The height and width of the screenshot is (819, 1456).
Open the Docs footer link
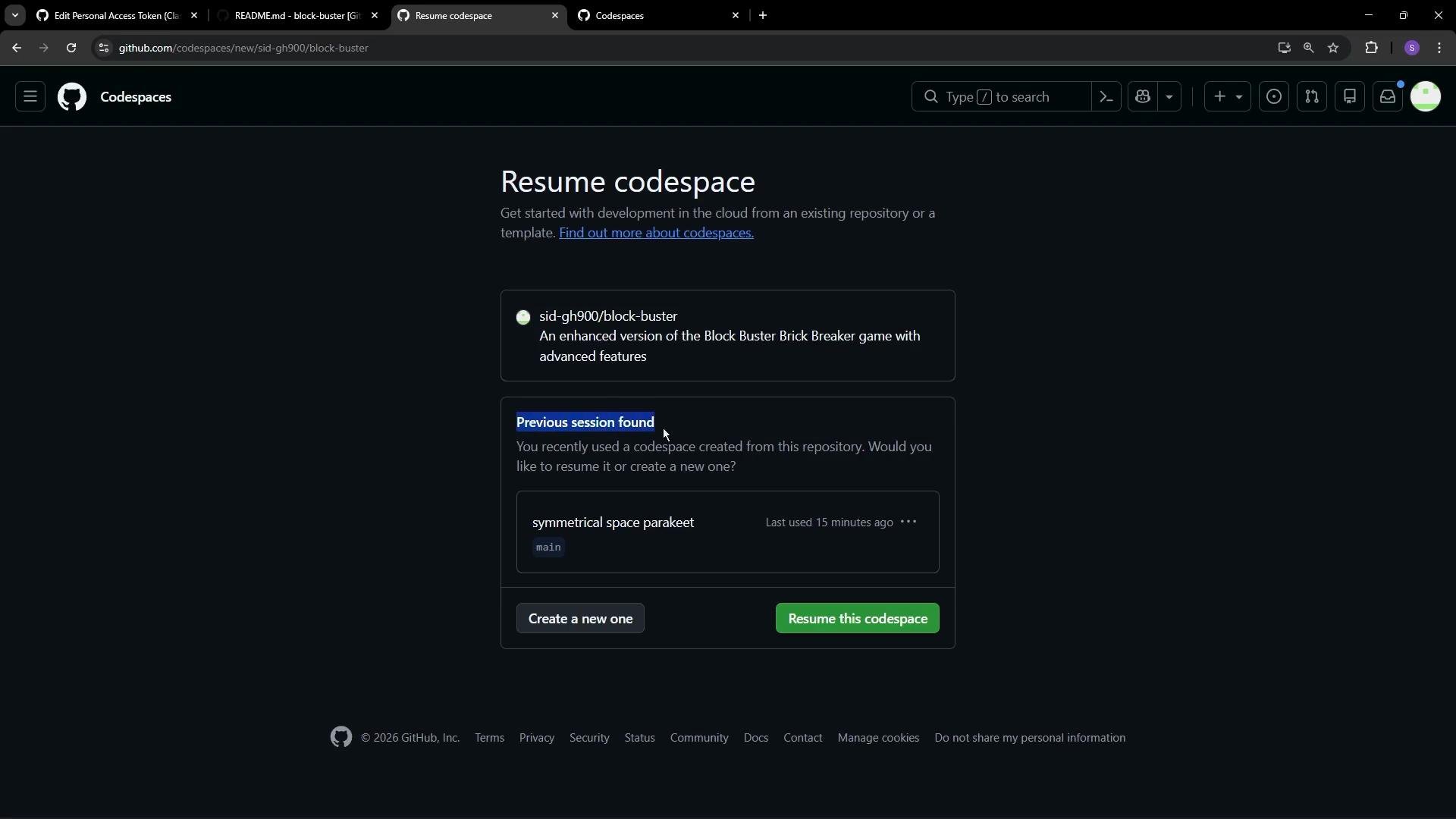tap(756, 738)
